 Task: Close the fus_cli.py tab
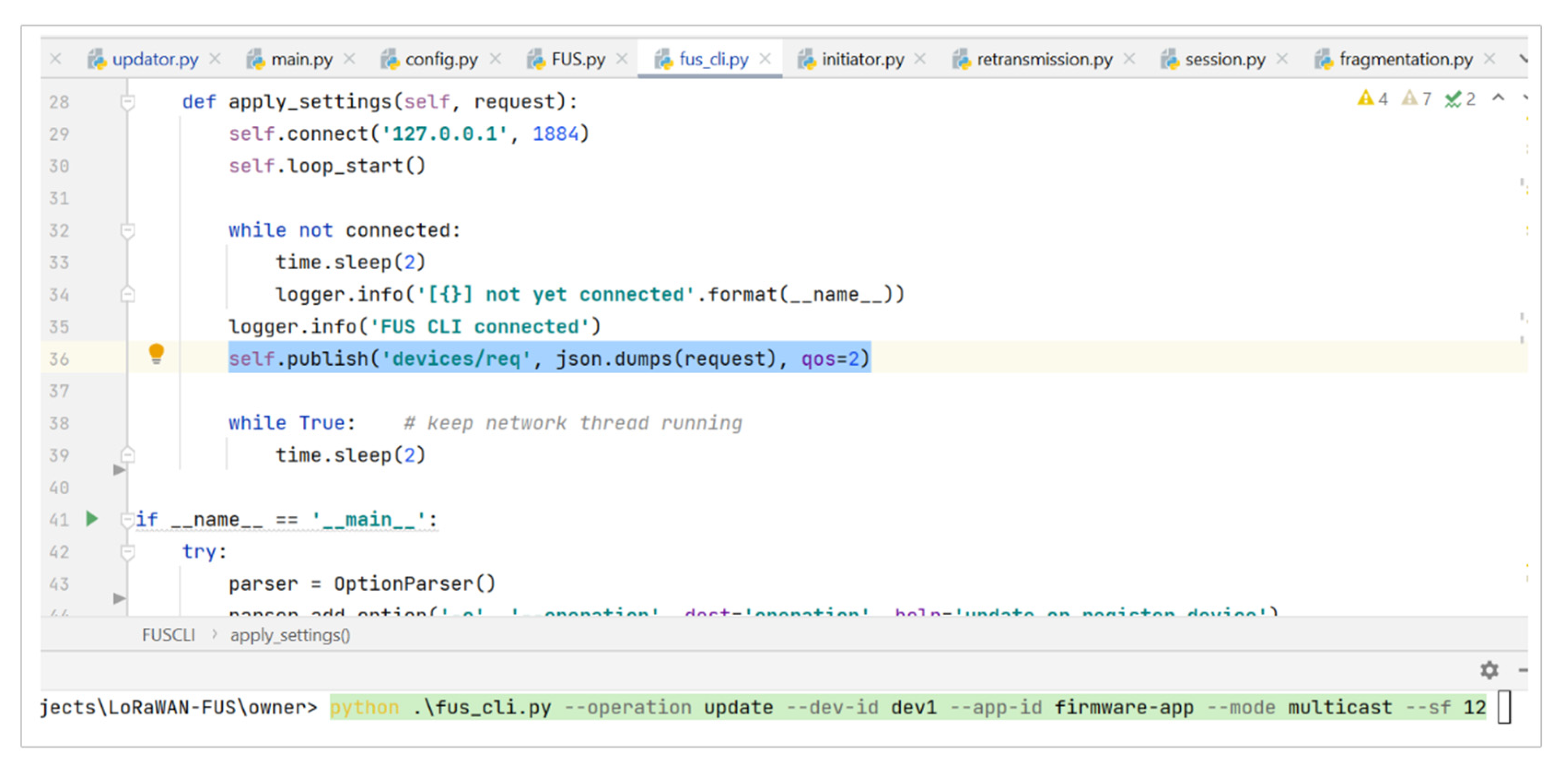pos(765,59)
